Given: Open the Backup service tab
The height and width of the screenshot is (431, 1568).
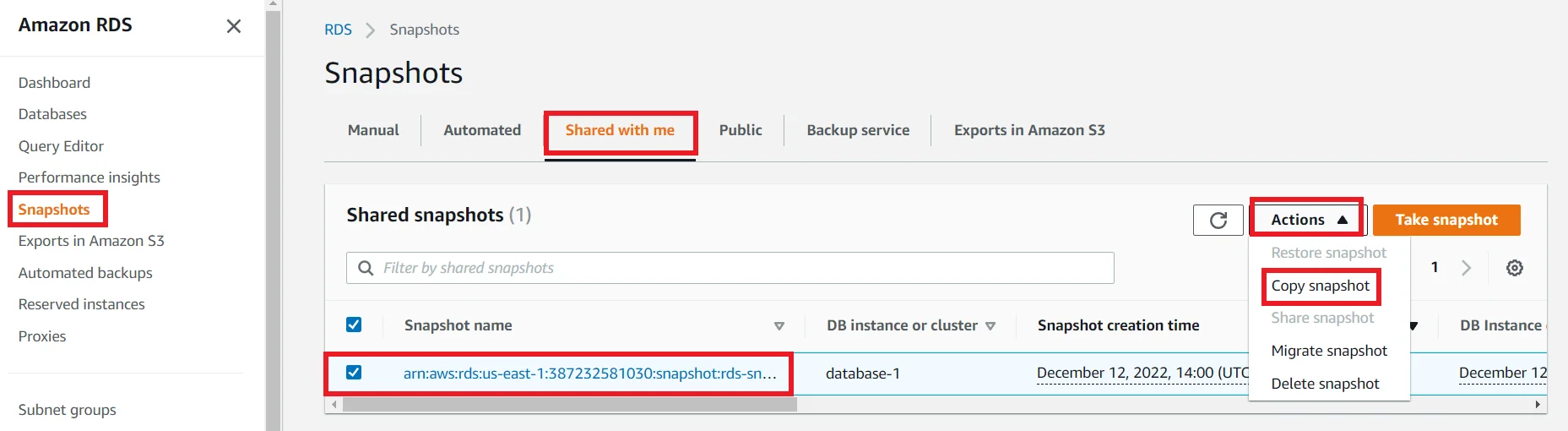Looking at the screenshot, I should tap(858, 130).
